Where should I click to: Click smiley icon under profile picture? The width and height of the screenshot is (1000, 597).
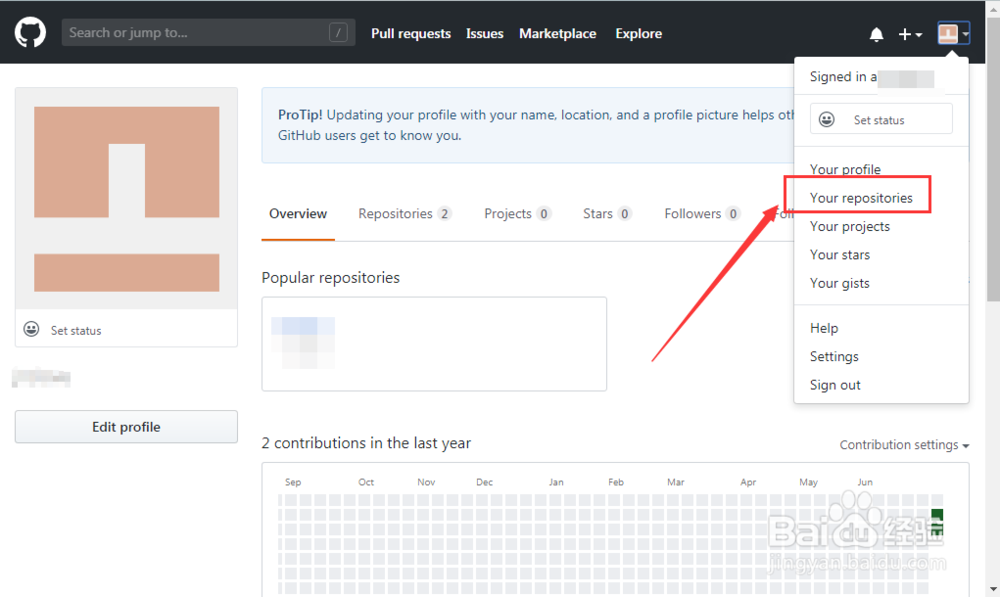pos(32,330)
